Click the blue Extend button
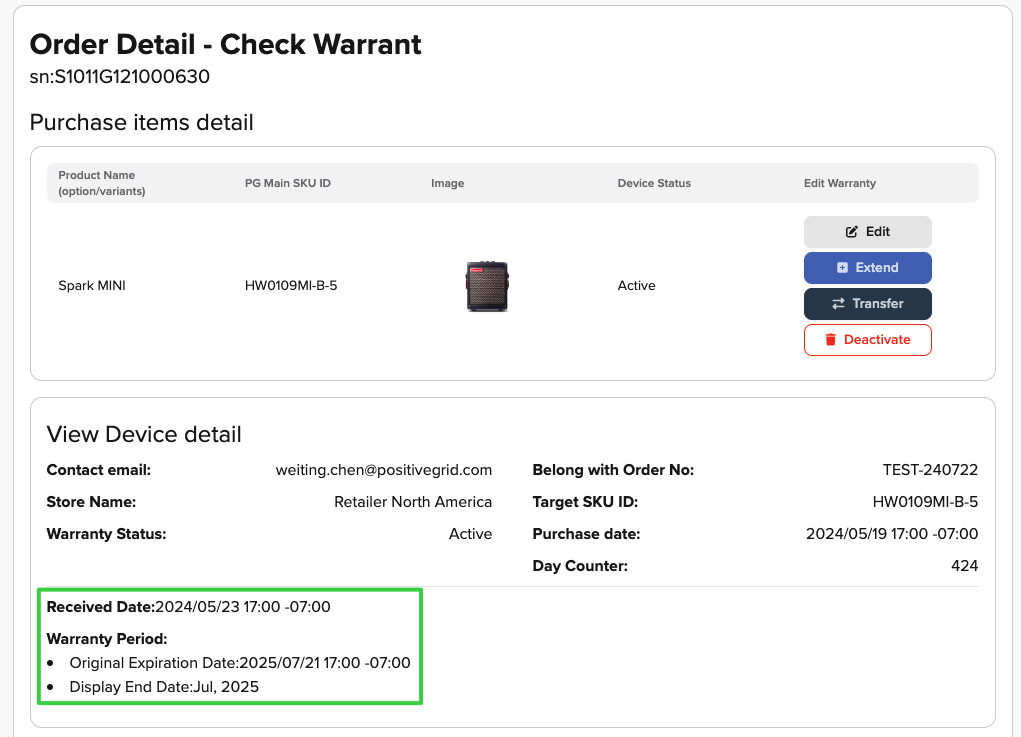 867,268
